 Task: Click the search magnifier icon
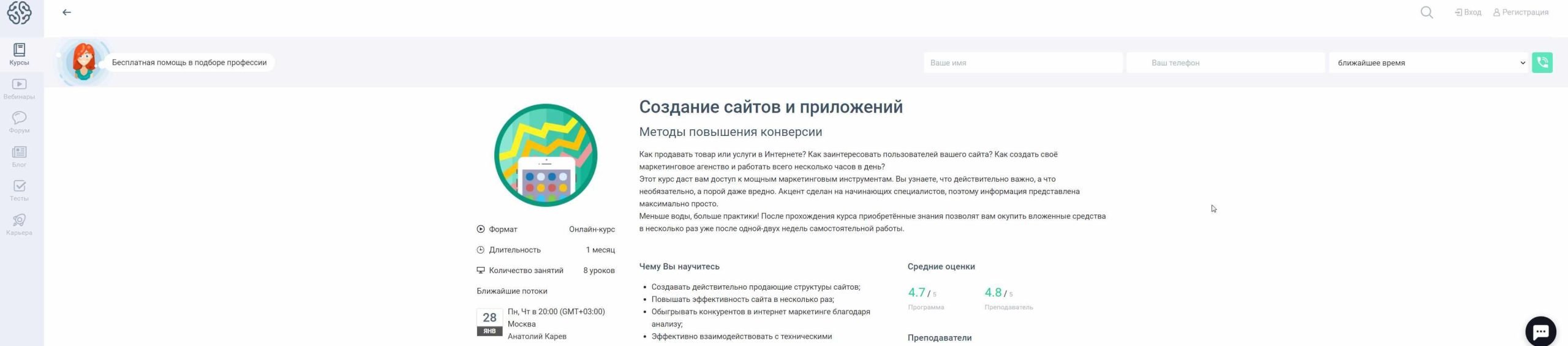point(1427,12)
